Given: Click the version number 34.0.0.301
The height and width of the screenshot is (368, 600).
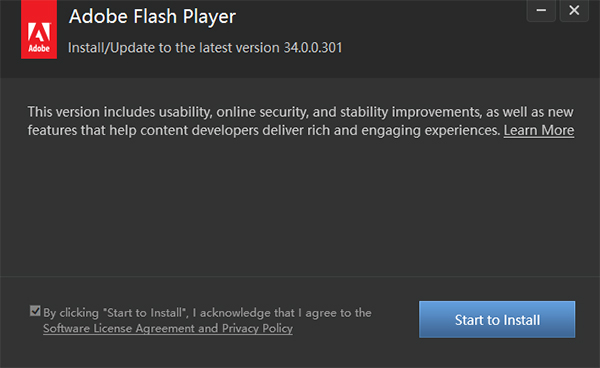Looking at the screenshot, I should click(x=313, y=48).
